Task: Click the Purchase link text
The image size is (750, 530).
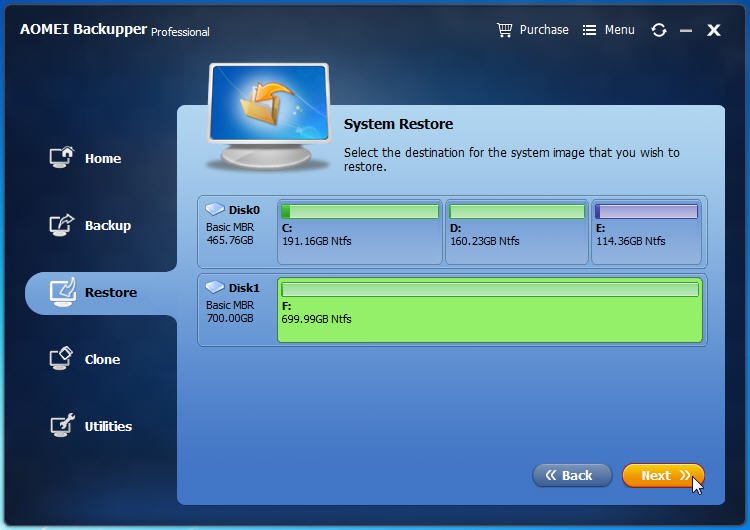Action: (544, 30)
